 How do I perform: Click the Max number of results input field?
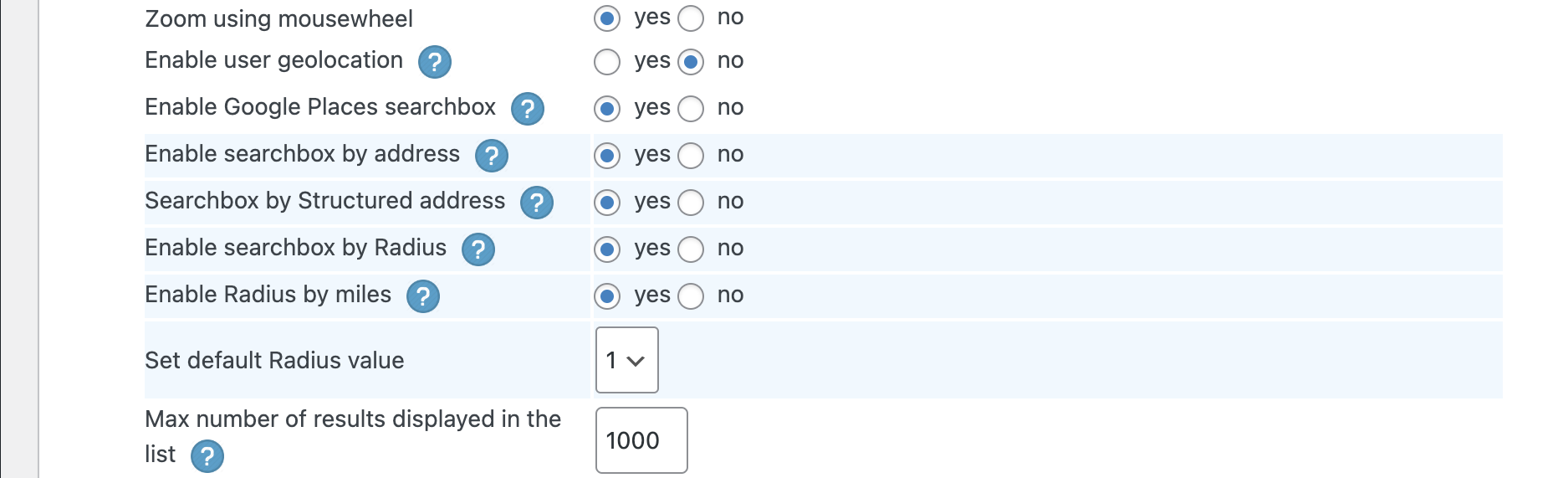(641, 440)
